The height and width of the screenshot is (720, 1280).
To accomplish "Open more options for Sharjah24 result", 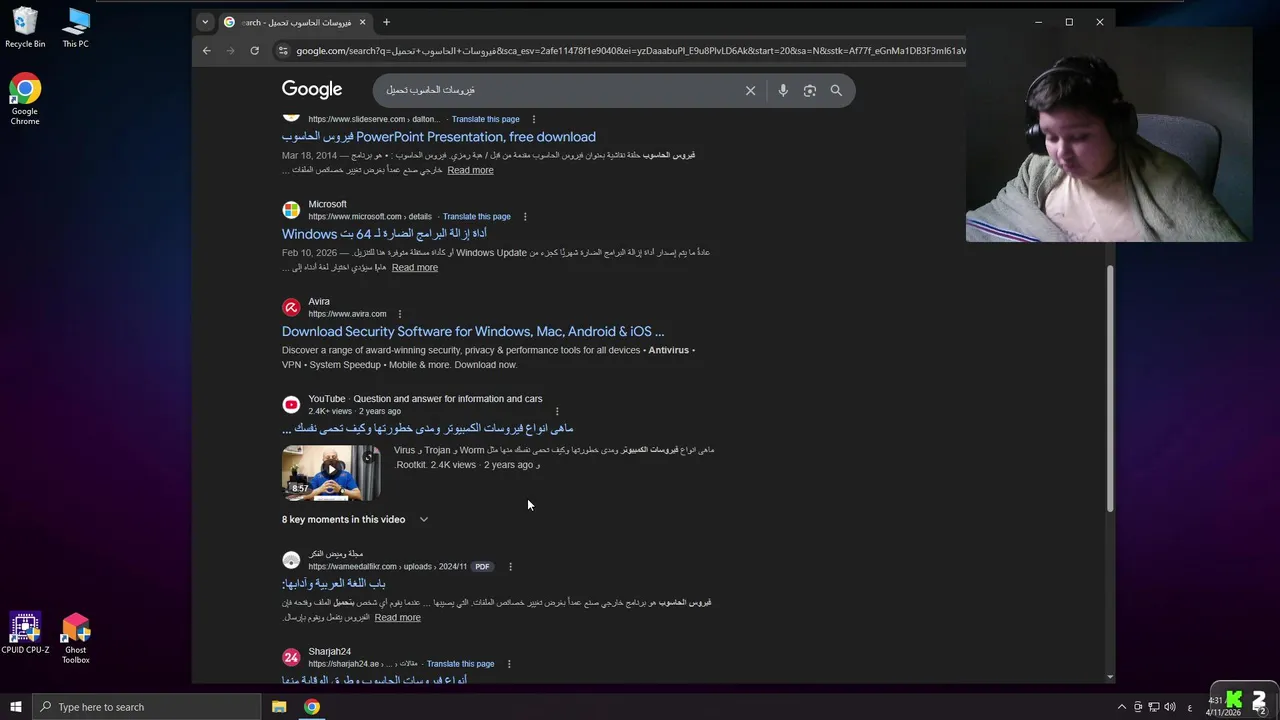I will pos(509,664).
